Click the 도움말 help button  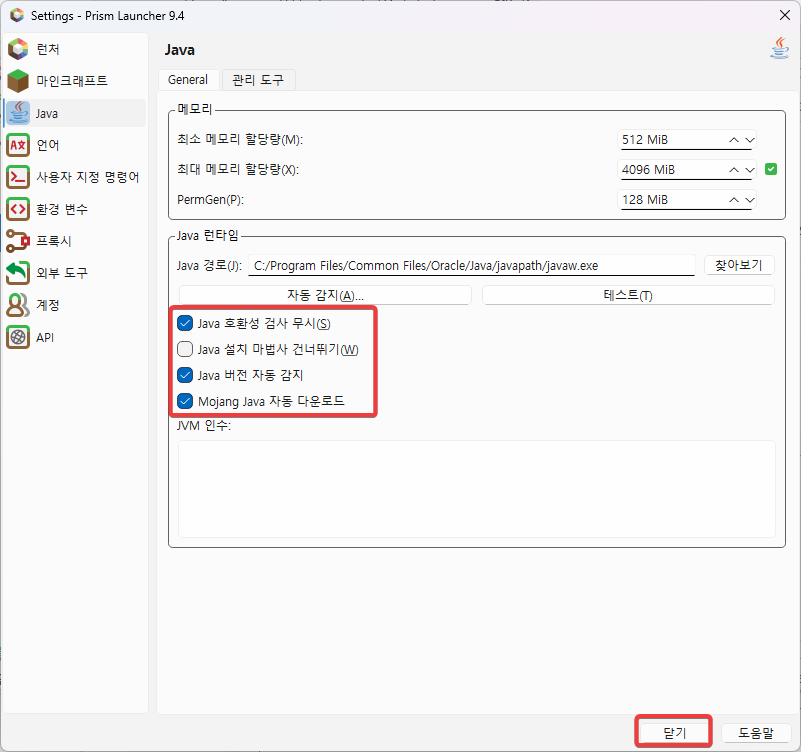tap(756, 733)
